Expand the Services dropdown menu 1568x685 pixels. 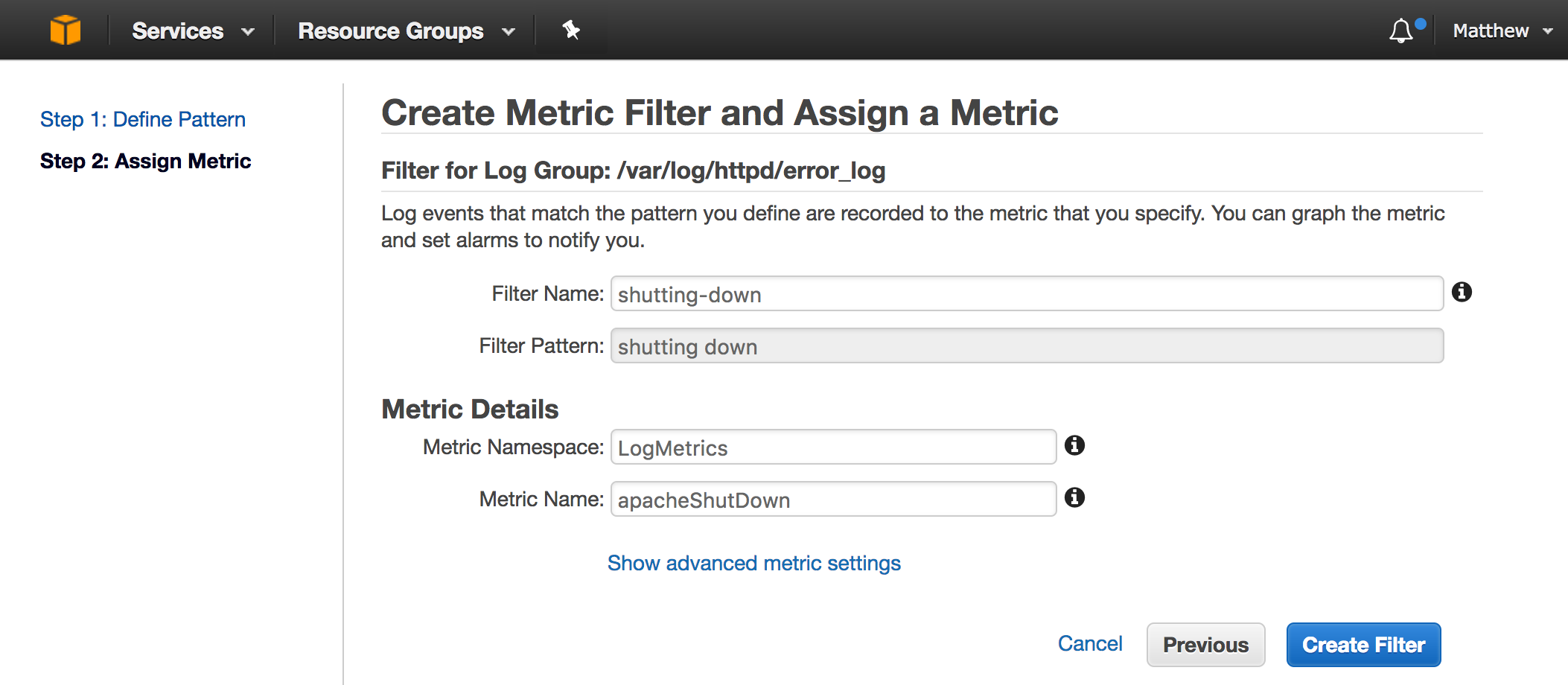click(x=193, y=31)
